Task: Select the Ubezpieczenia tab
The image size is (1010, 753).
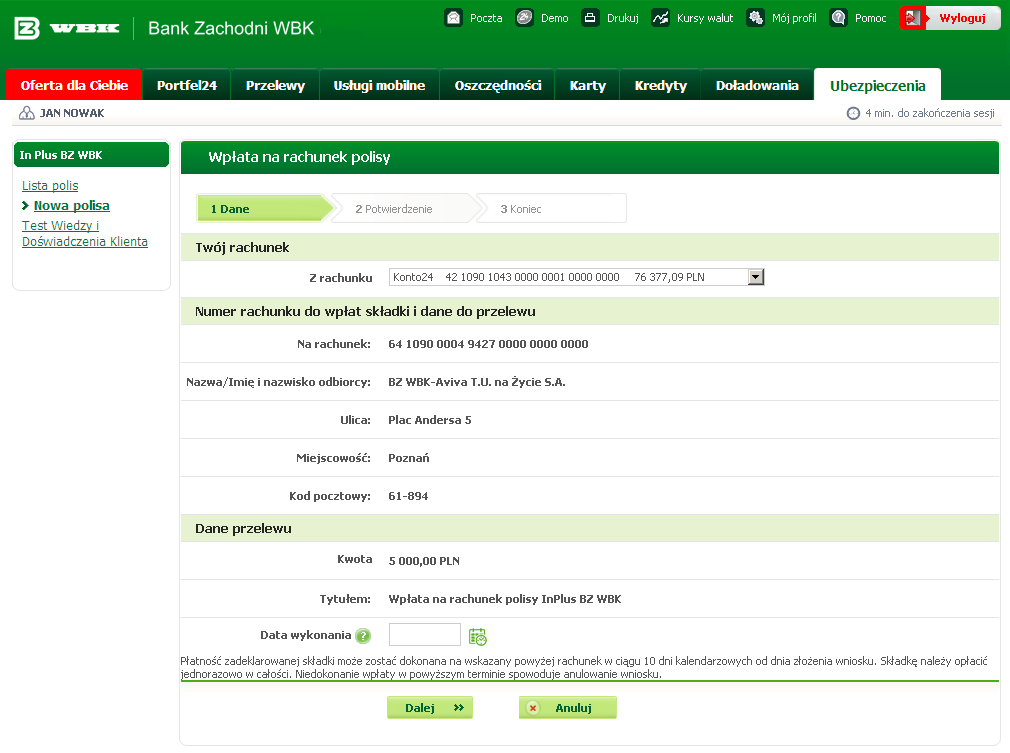Action: click(x=877, y=85)
